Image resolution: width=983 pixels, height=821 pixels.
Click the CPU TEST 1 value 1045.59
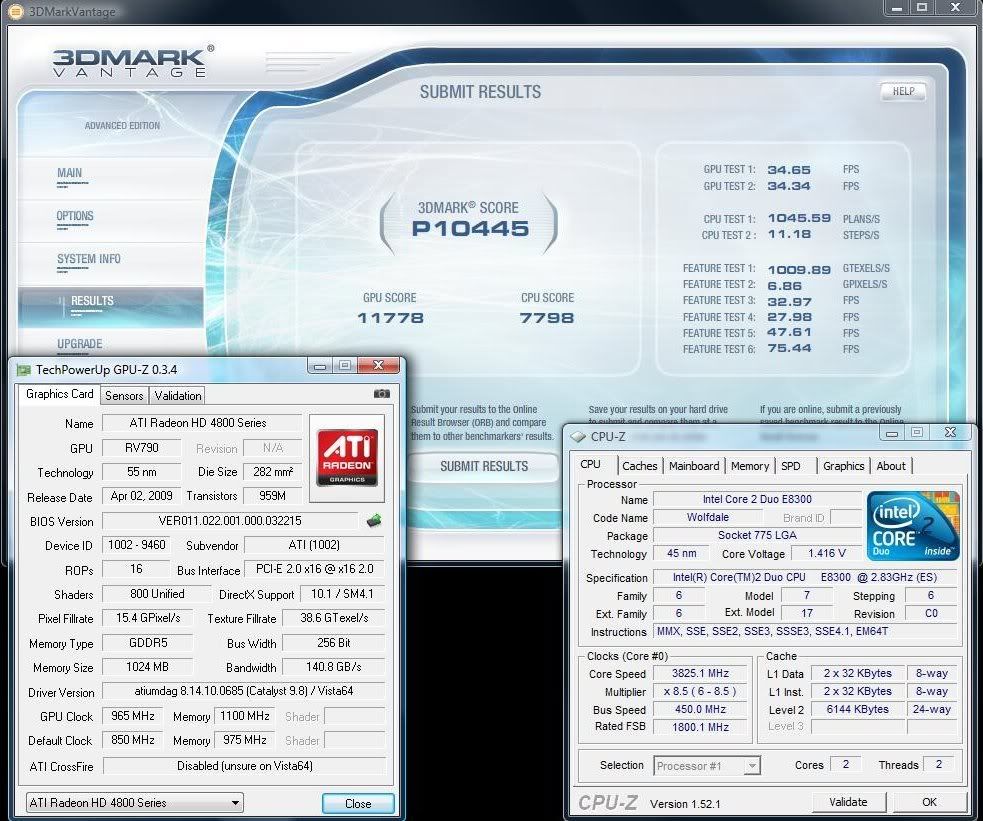click(799, 218)
